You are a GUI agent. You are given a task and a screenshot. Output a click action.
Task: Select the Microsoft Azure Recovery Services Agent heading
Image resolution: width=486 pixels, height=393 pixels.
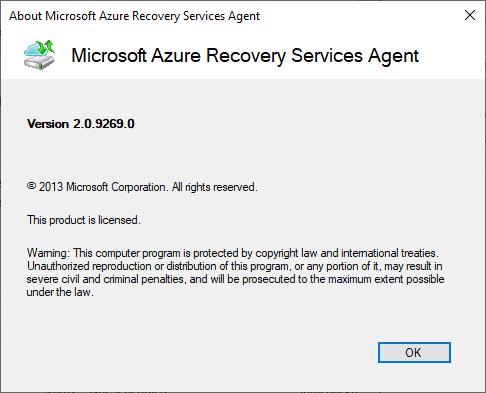click(245, 55)
